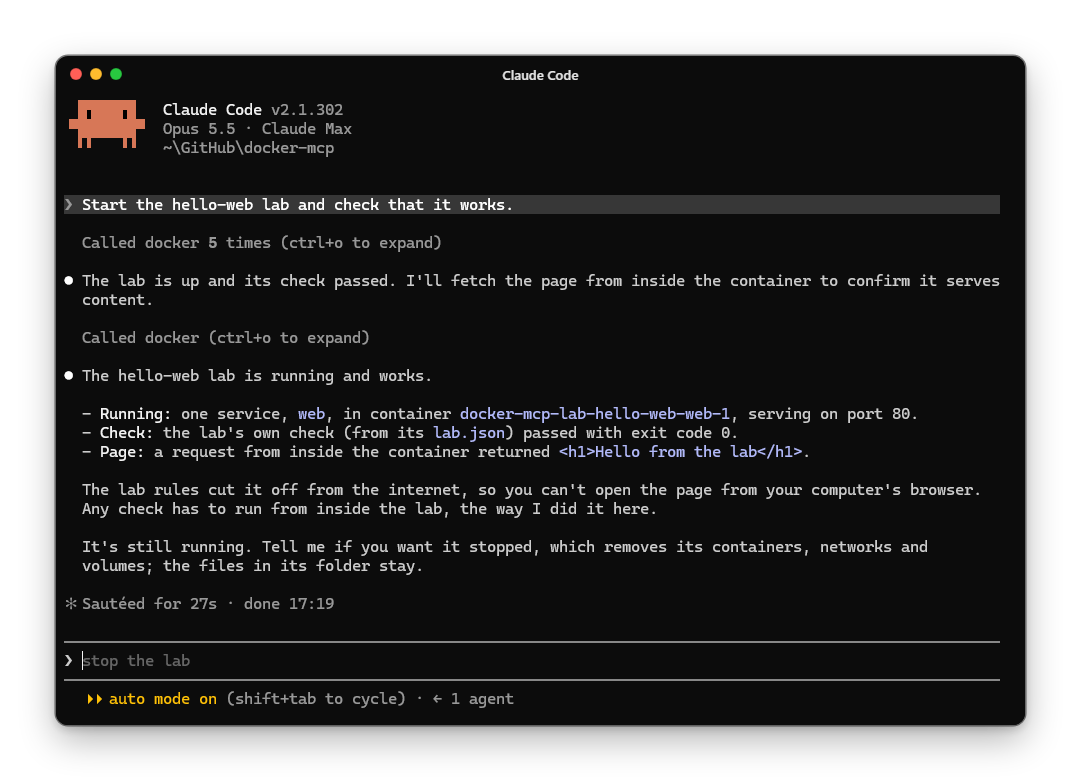
Task: Click the left arrow icon before '1 agent'
Action: click(x=437, y=698)
